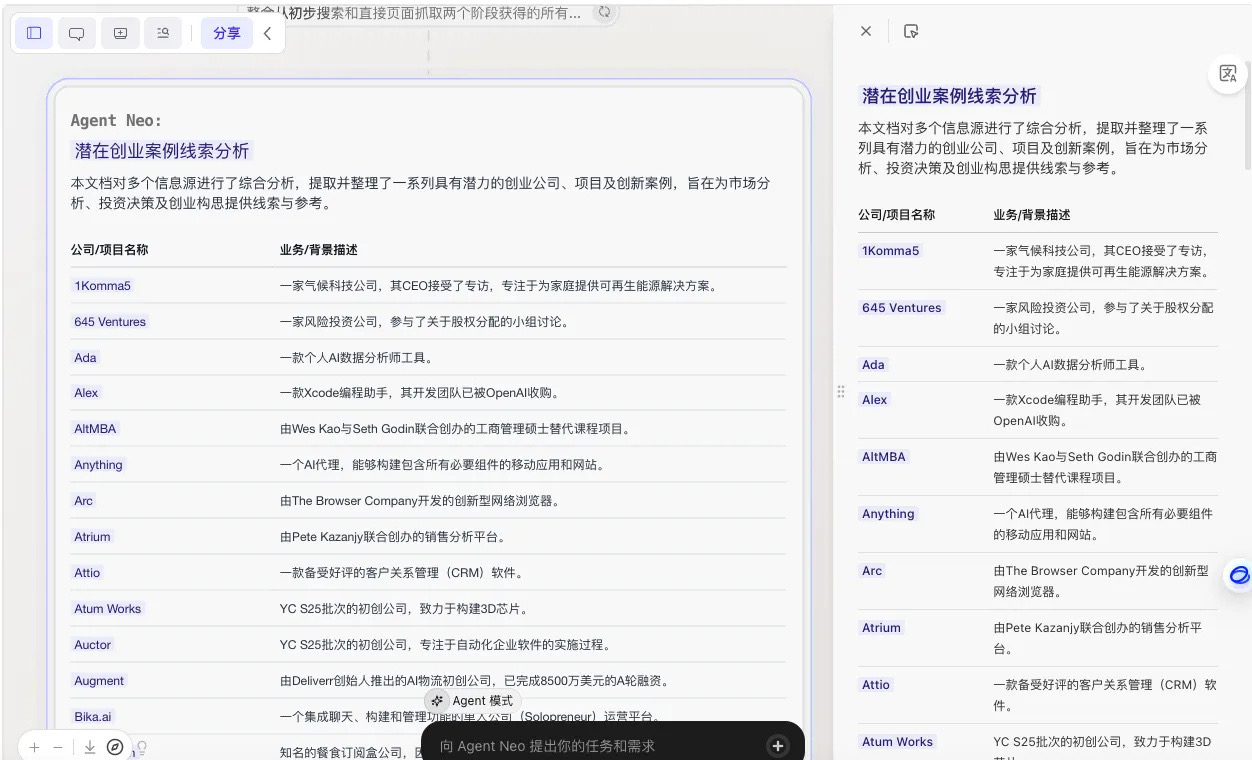The image size is (1252, 760).
Task: Click the Arc tag in right panel
Action: tap(872, 571)
